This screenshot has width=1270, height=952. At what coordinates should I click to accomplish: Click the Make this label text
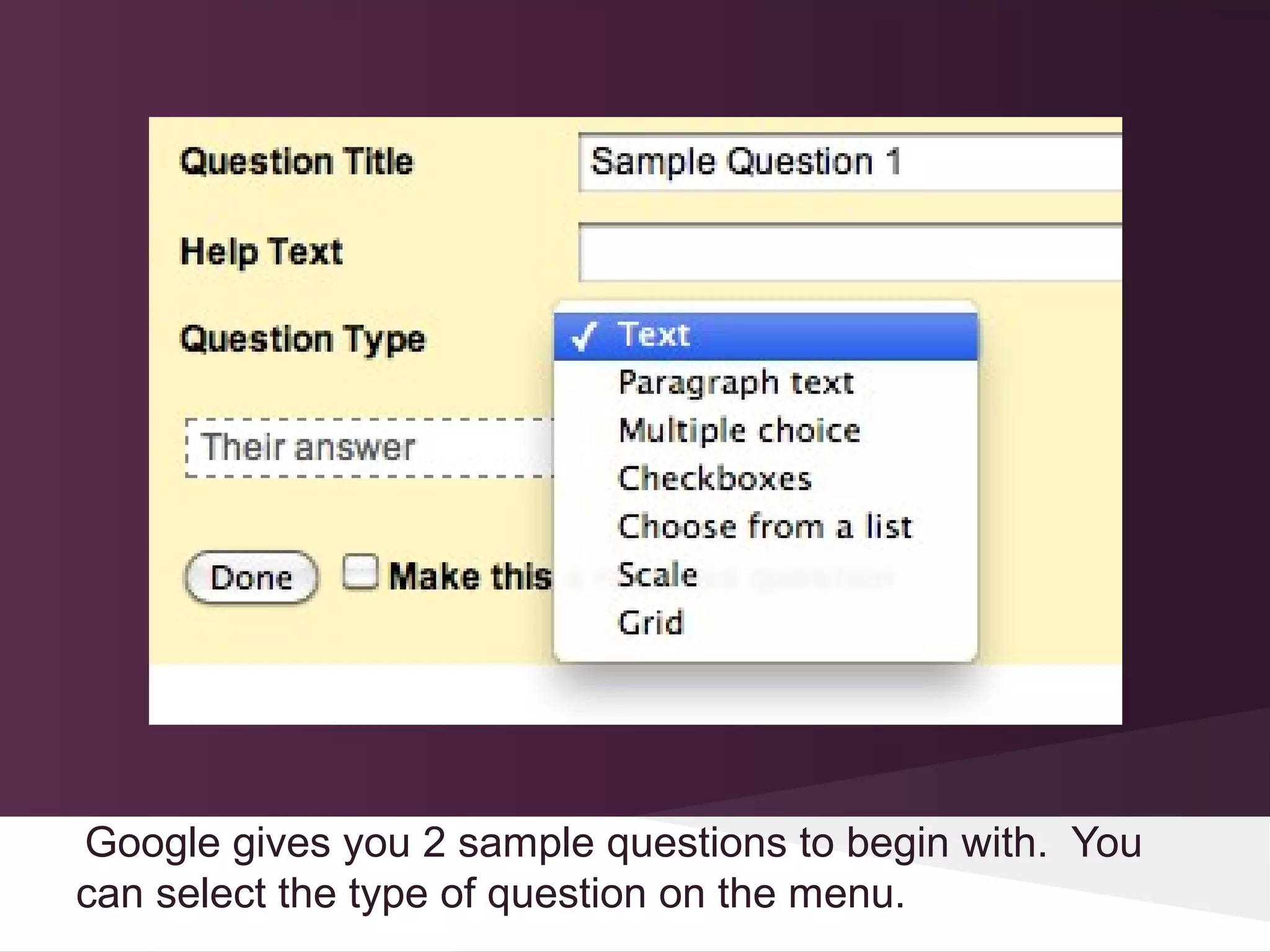point(469,576)
